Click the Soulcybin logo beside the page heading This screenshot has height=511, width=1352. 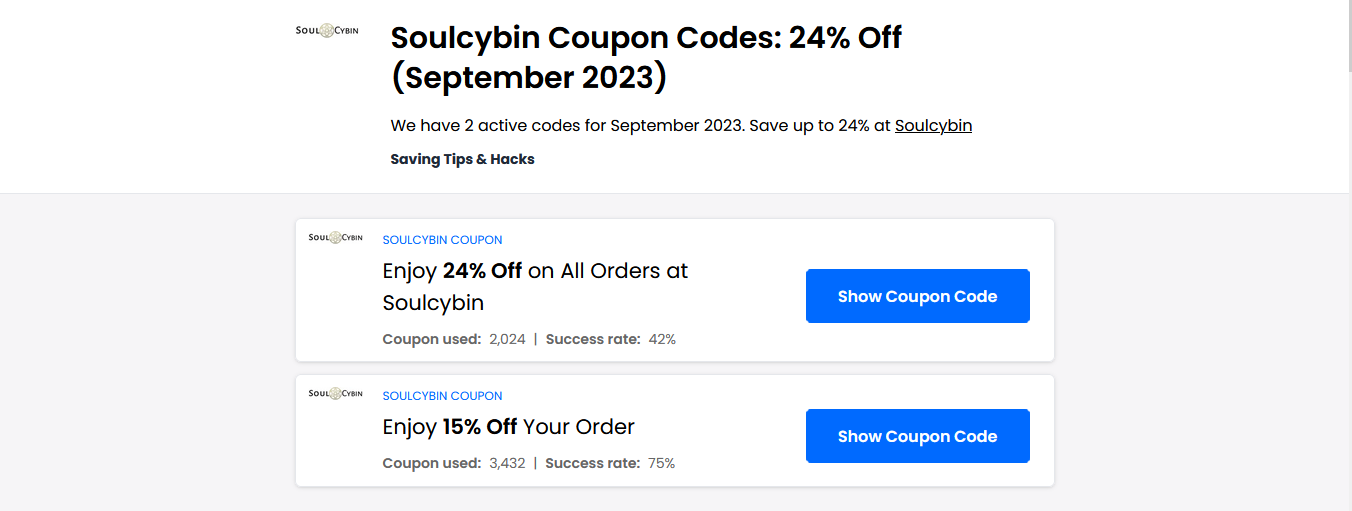coord(327,30)
